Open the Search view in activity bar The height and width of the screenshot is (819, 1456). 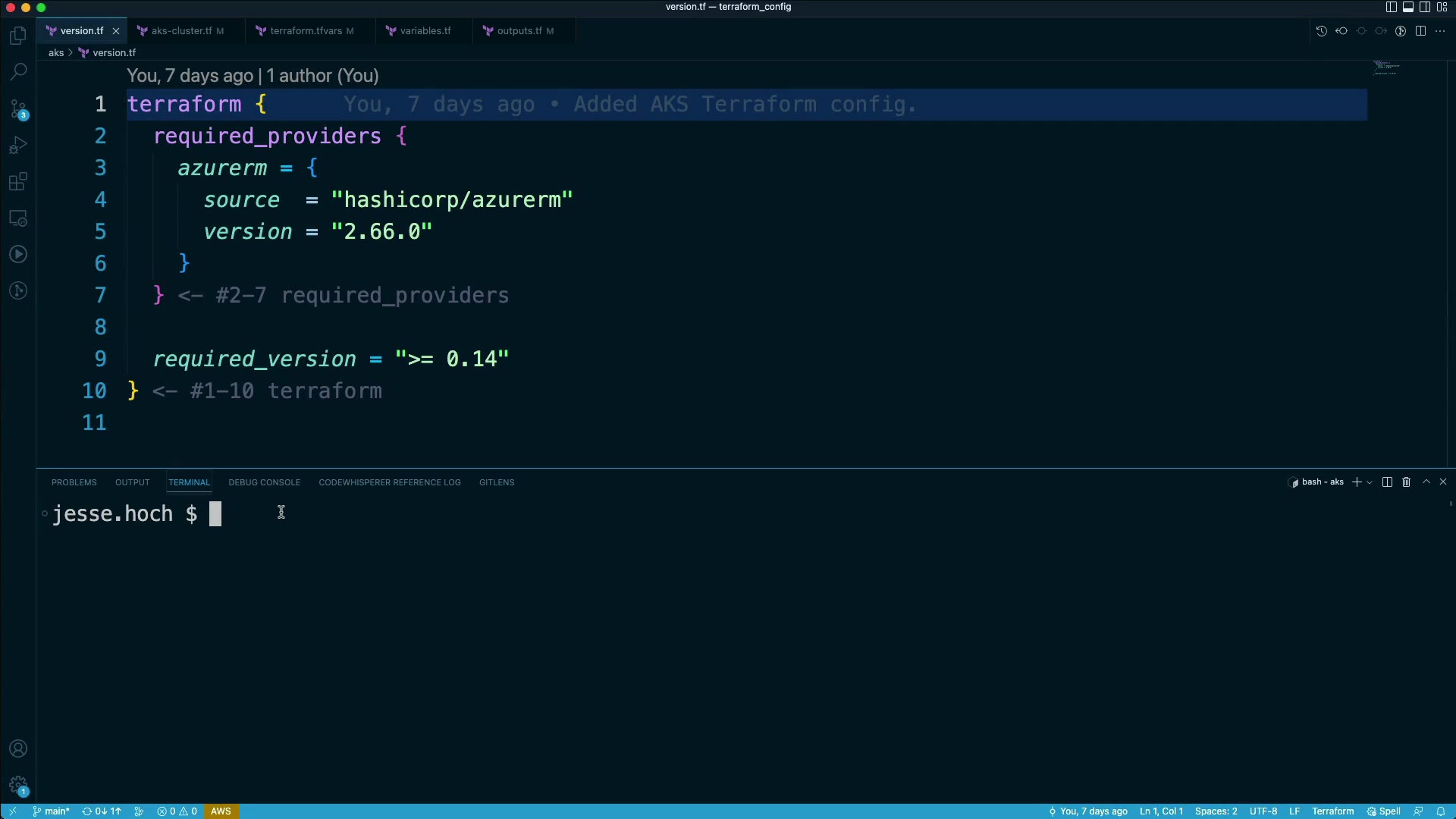pos(18,72)
